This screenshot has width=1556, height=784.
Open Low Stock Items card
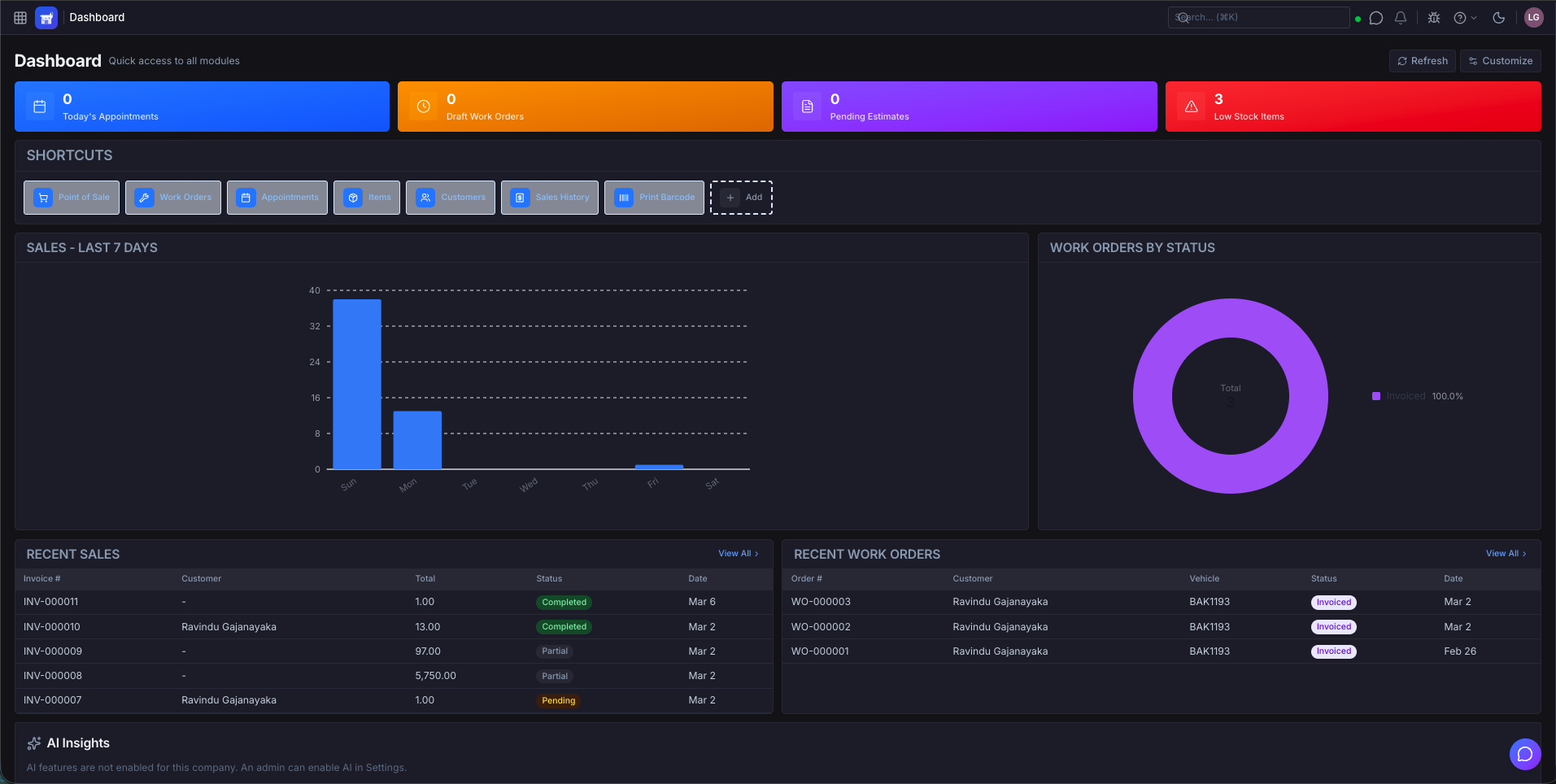(x=1353, y=107)
